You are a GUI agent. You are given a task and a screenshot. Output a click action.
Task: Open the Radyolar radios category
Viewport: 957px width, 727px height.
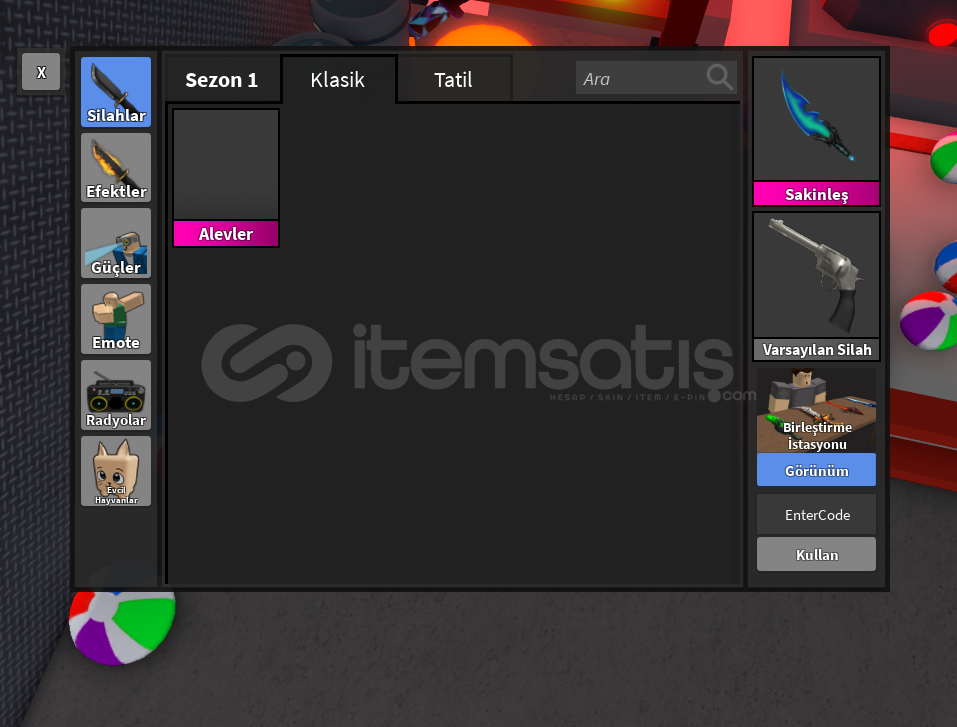point(116,395)
